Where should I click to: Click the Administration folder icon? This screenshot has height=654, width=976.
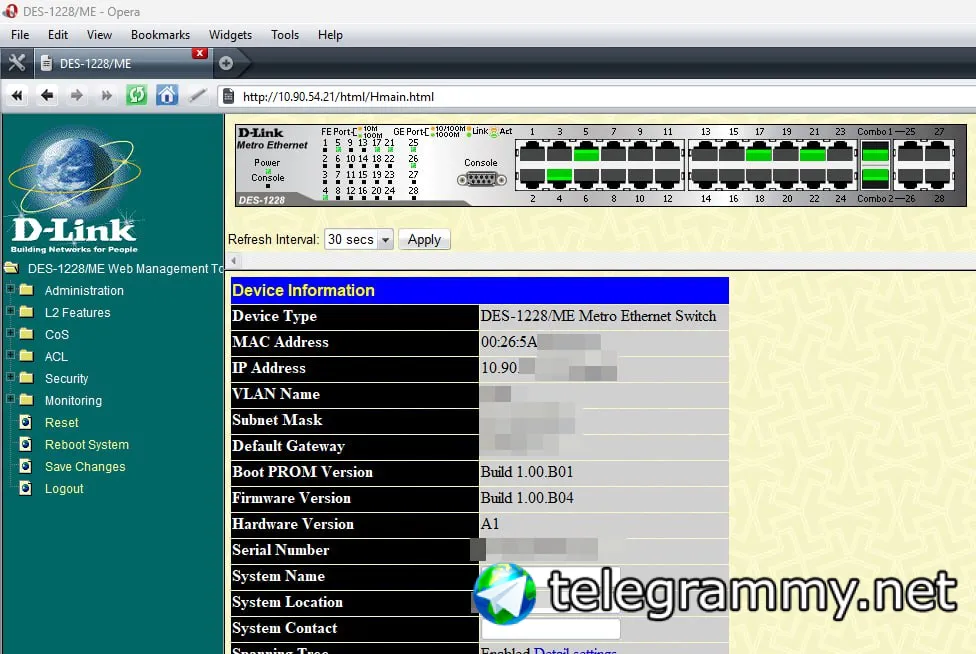(26, 290)
